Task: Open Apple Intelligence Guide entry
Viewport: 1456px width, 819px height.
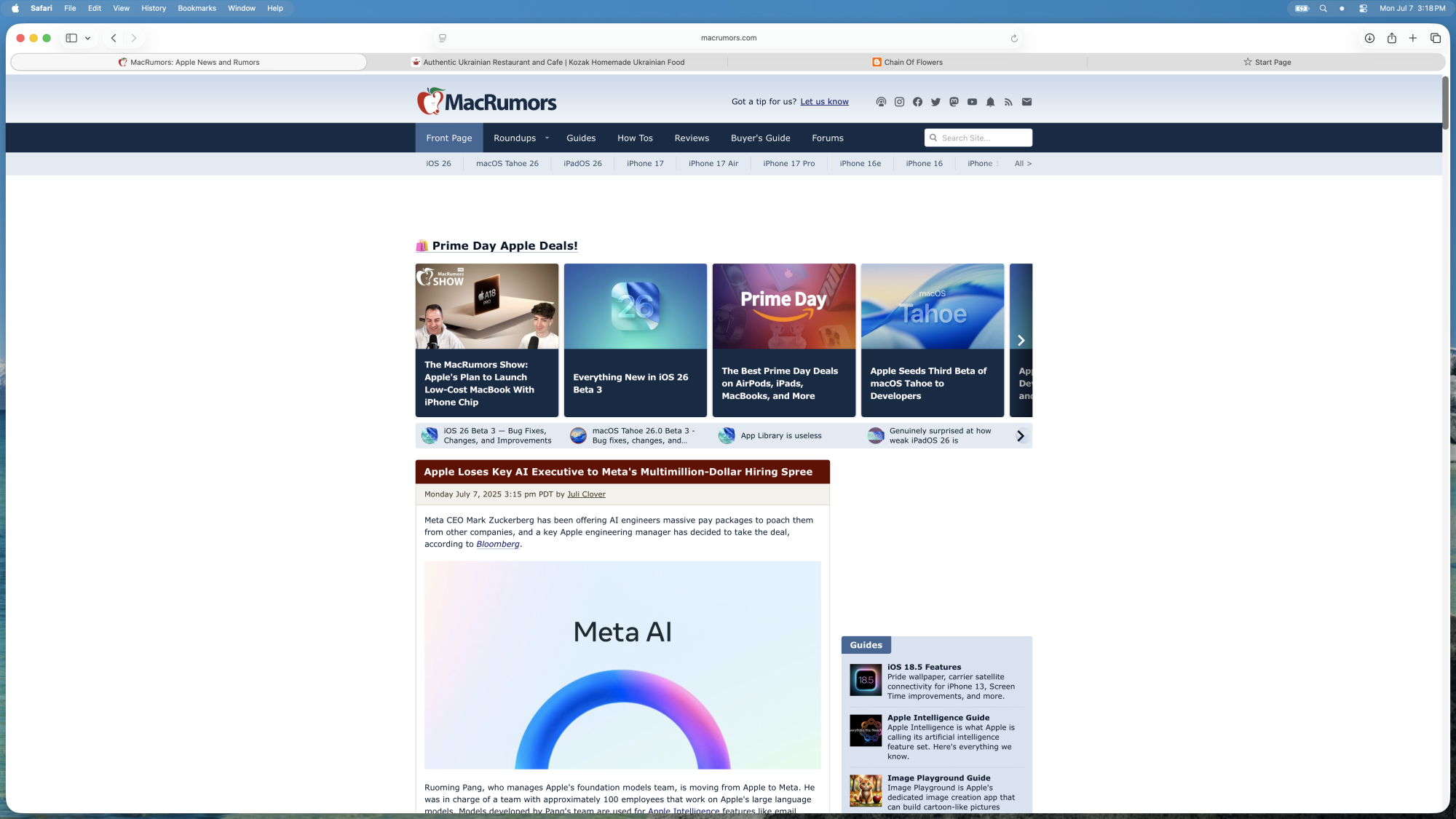Action: 937,736
